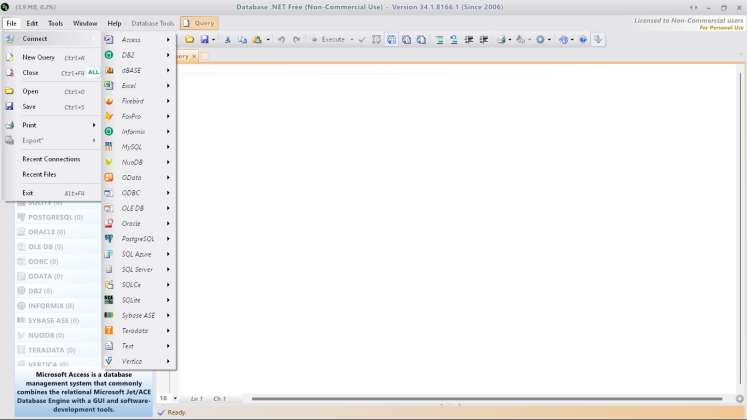The height and width of the screenshot is (420, 747).
Task: Click the ALL button next to Close
Action: (x=93, y=72)
